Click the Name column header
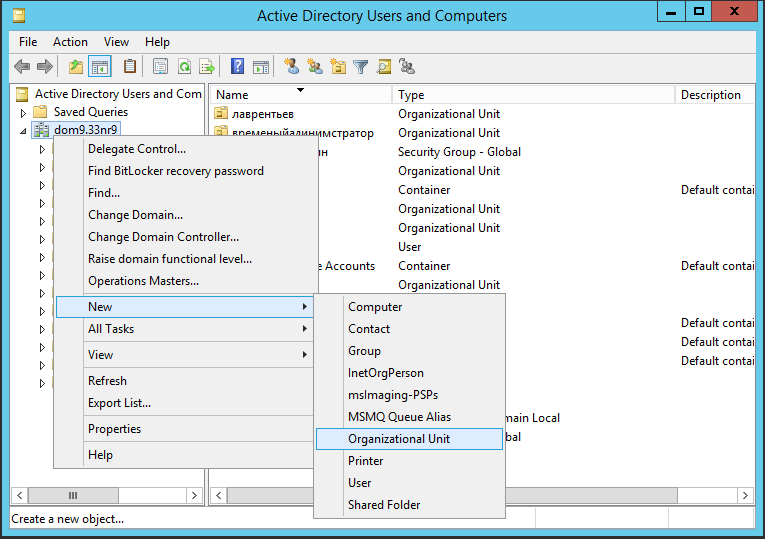Viewport: 765px width, 539px height. [x=301, y=95]
